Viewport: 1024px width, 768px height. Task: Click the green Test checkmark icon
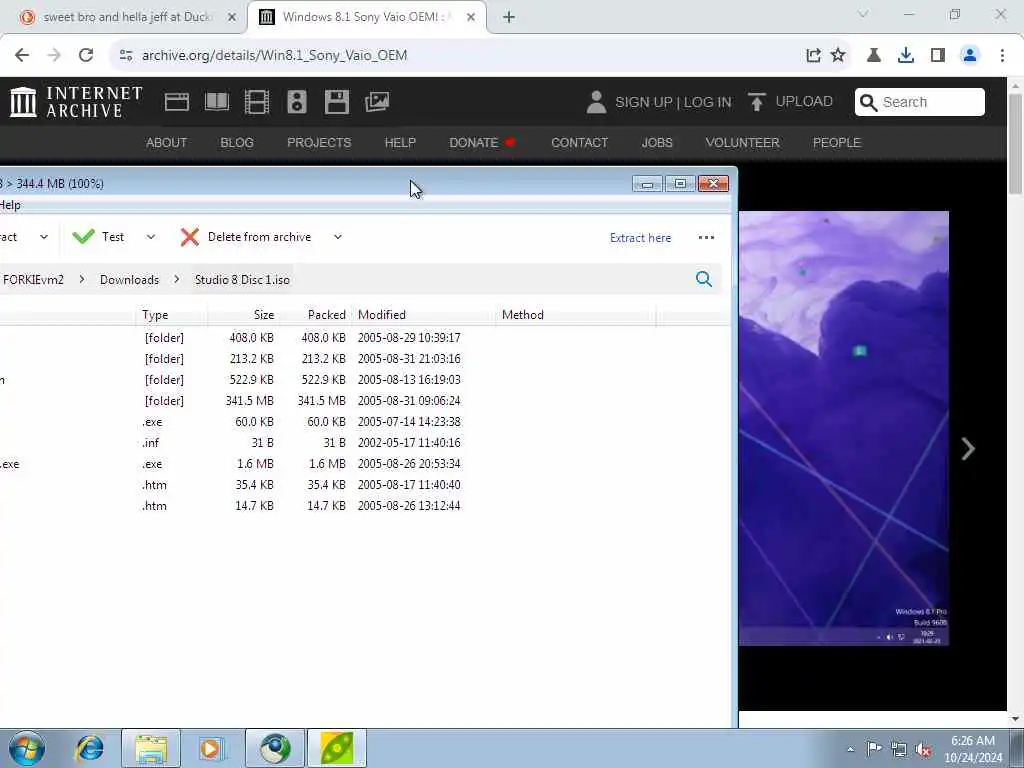(84, 236)
